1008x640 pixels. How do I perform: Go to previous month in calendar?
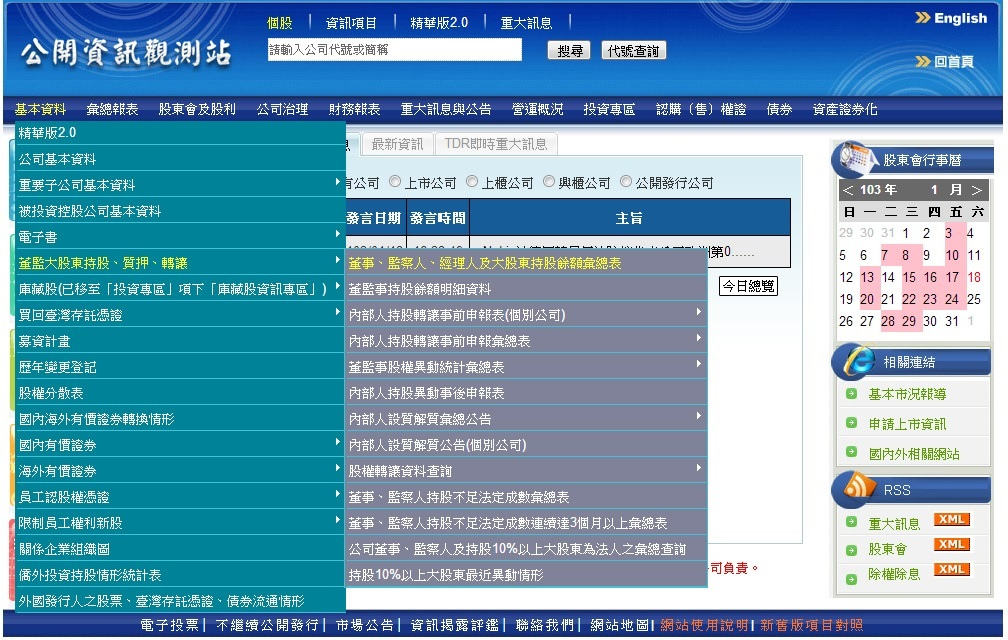[848, 190]
